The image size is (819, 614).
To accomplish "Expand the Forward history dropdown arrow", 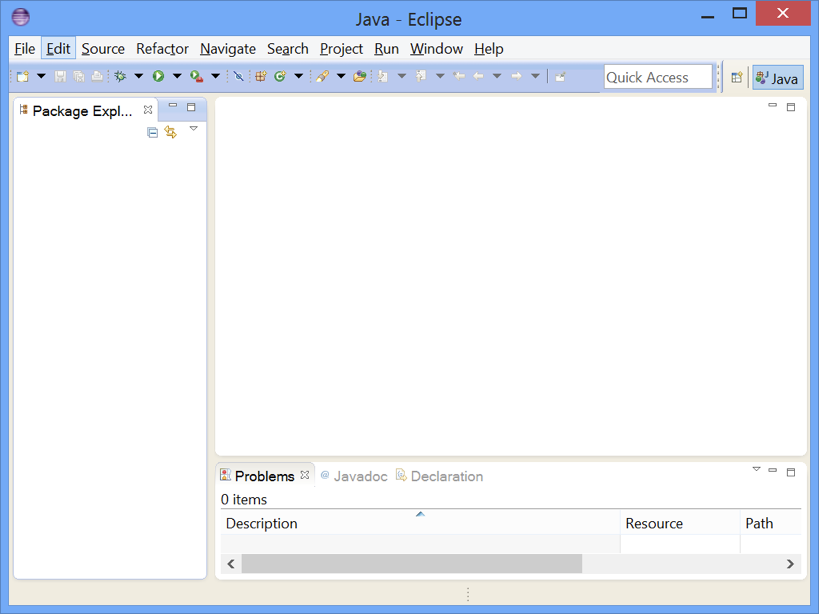I will click(535, 76).
